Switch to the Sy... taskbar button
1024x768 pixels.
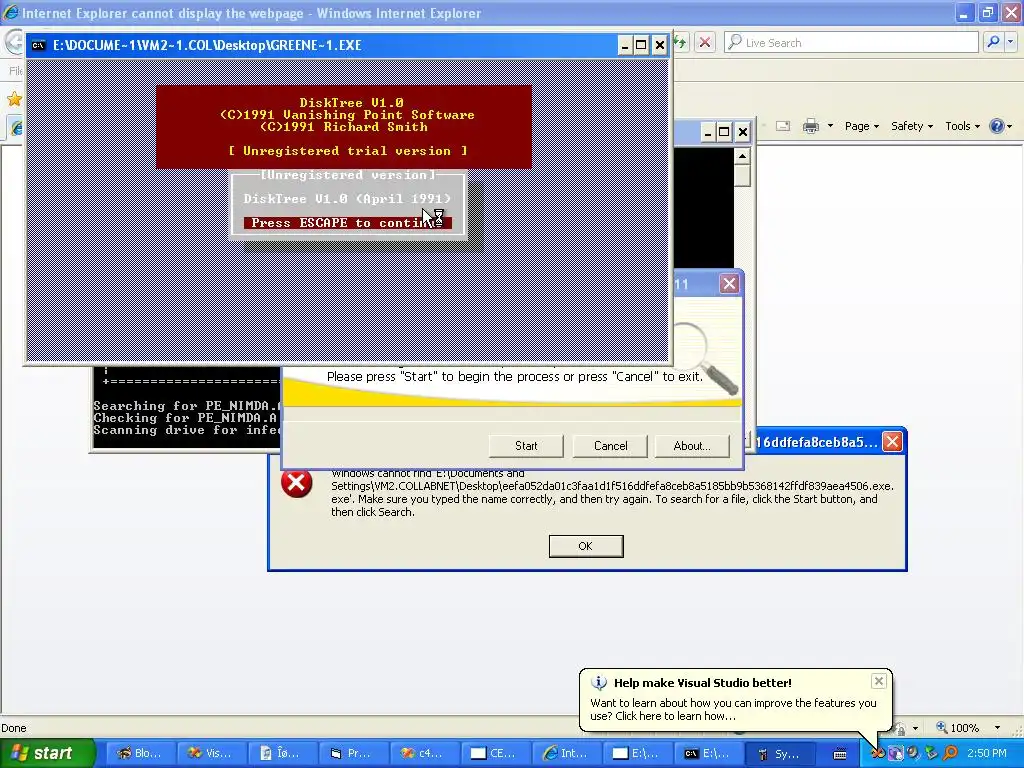pyautogui.click(x=780, y=753)
